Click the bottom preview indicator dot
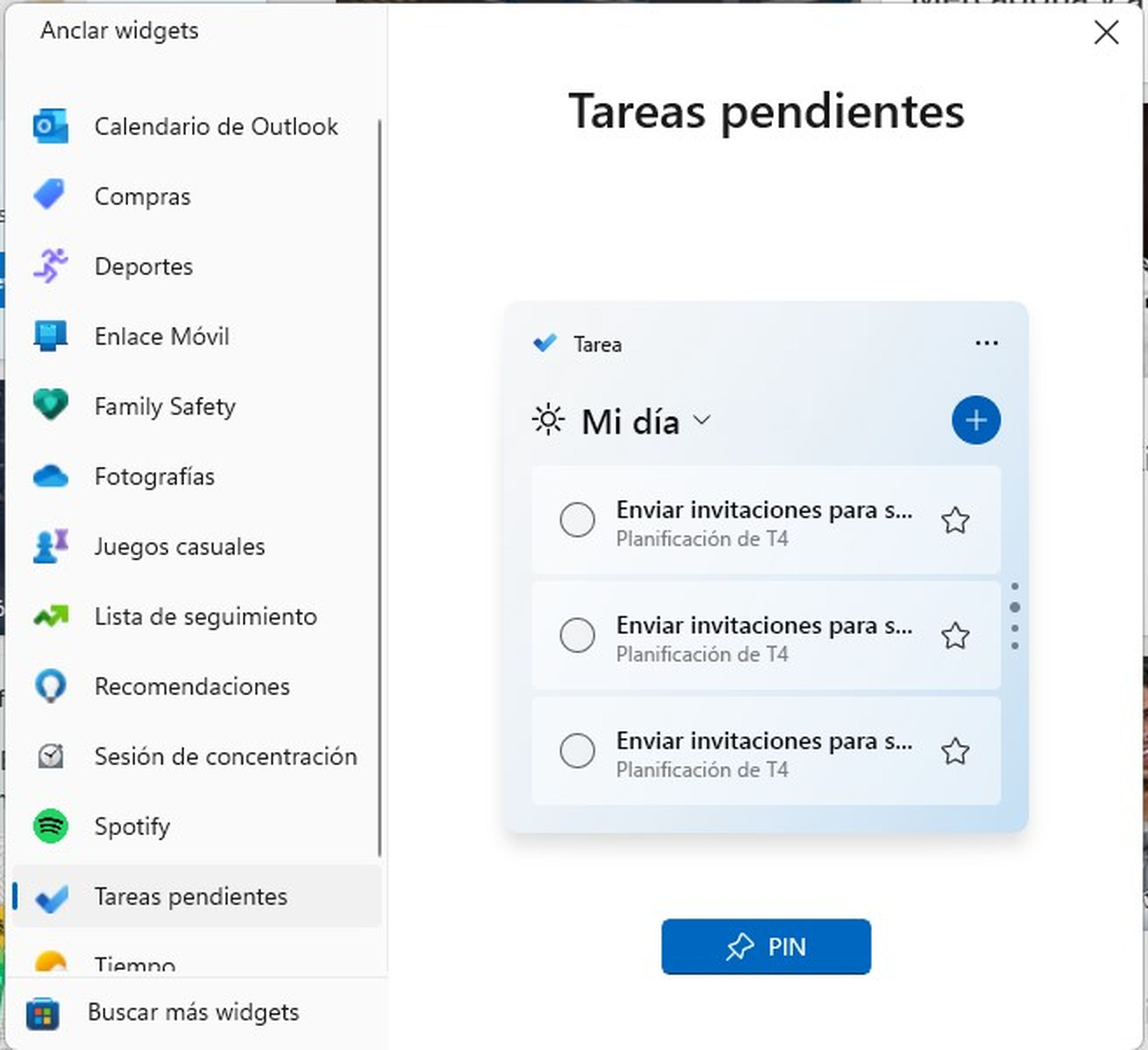 click(1014, 646)
